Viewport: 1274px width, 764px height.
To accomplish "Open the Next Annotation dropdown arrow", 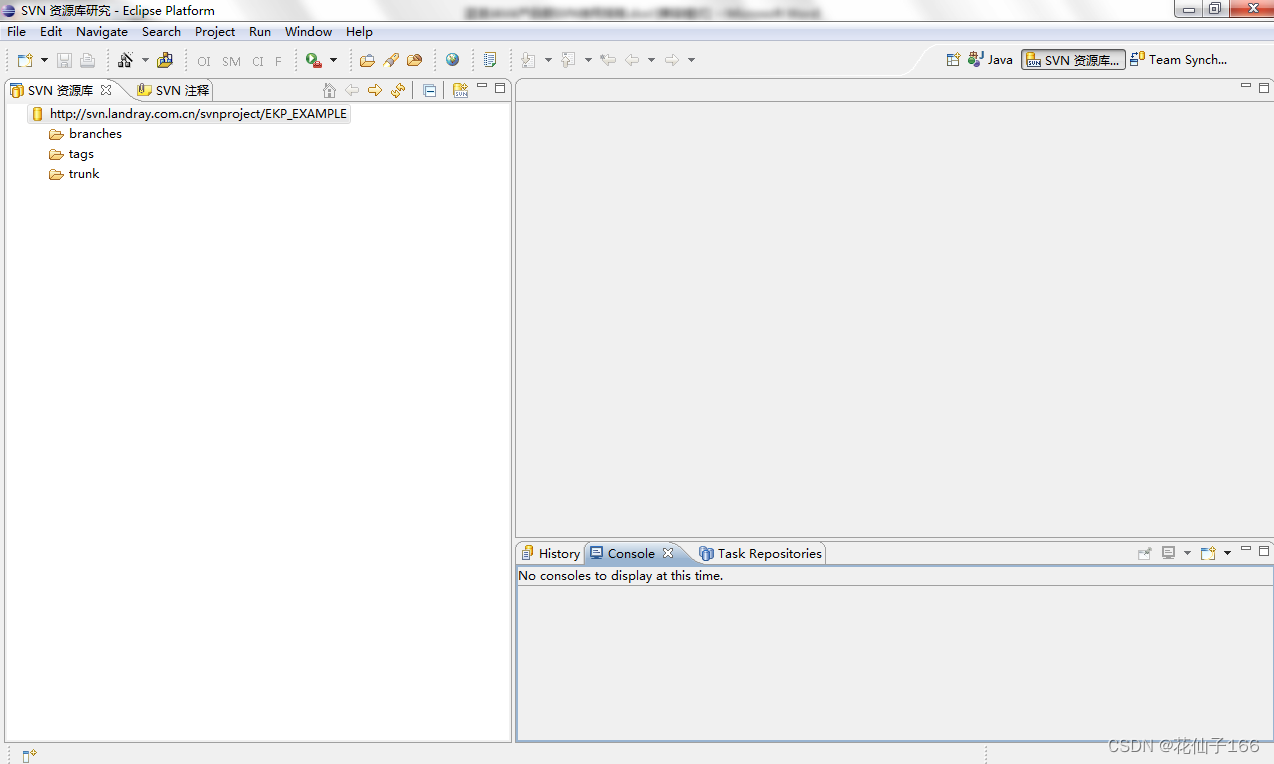I will point(548,61).
